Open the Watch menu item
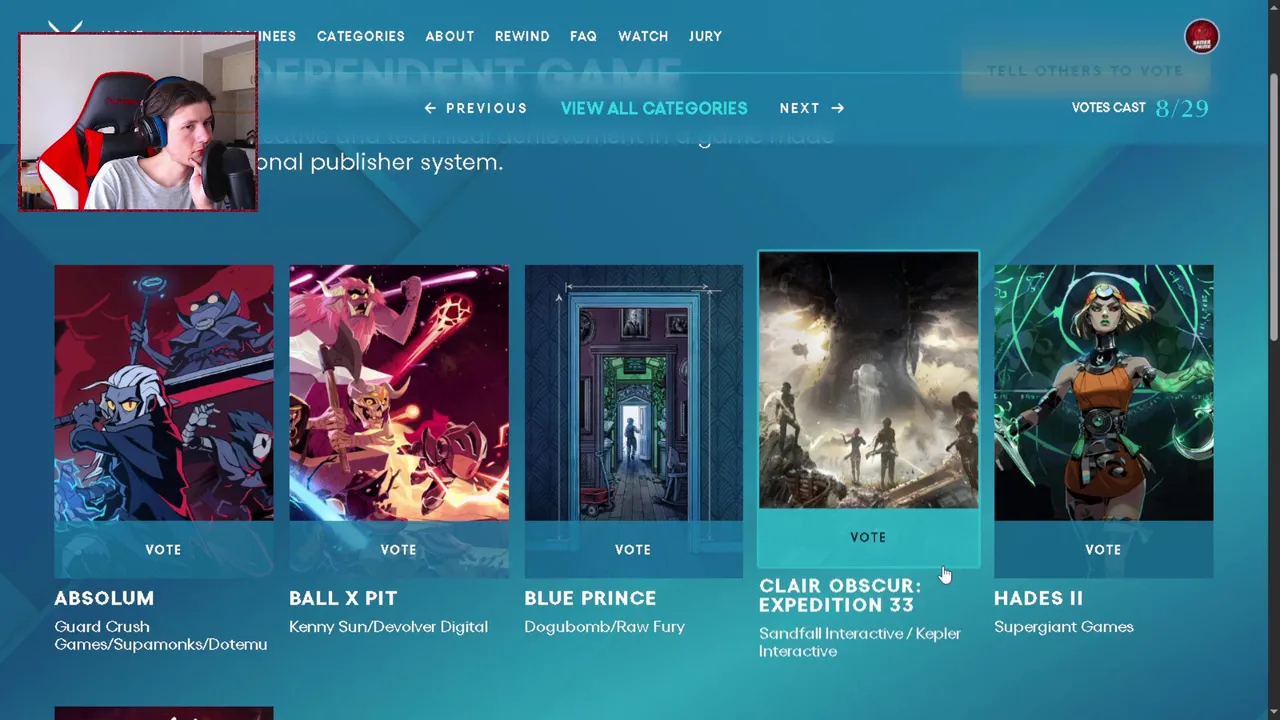Viewport: 1280px width, 720px height. coord(643,36)
